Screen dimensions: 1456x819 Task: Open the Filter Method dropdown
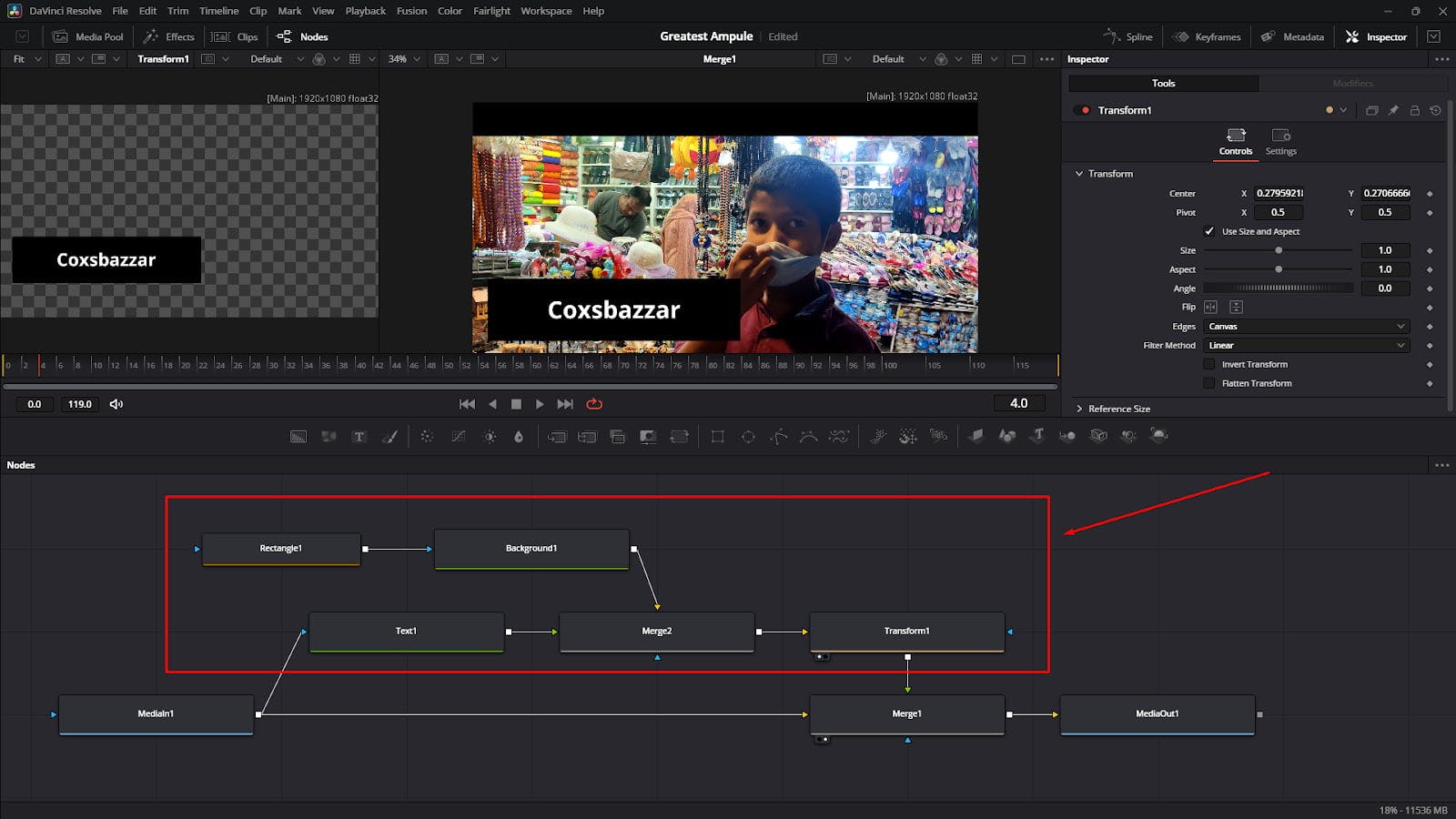[1306, 346]
